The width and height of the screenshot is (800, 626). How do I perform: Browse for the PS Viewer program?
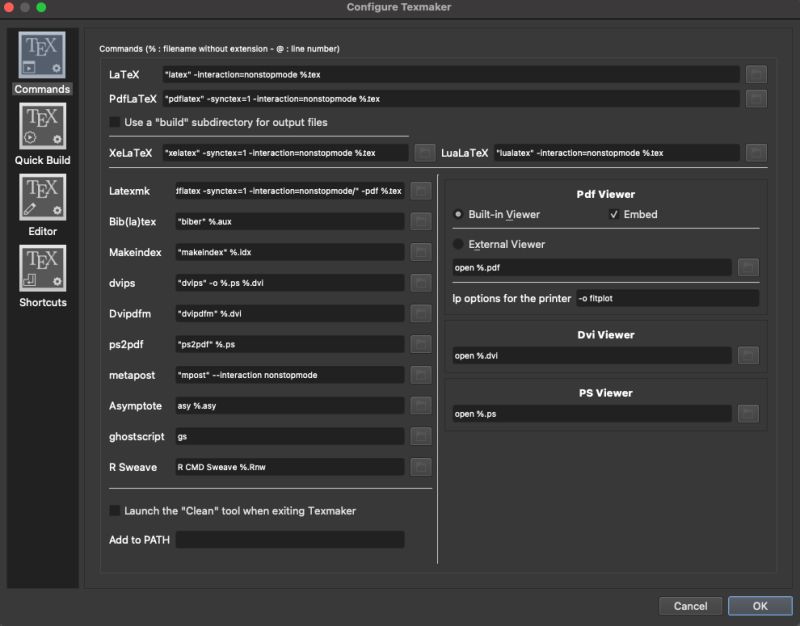pyautogui.click(x=748, y=414)
